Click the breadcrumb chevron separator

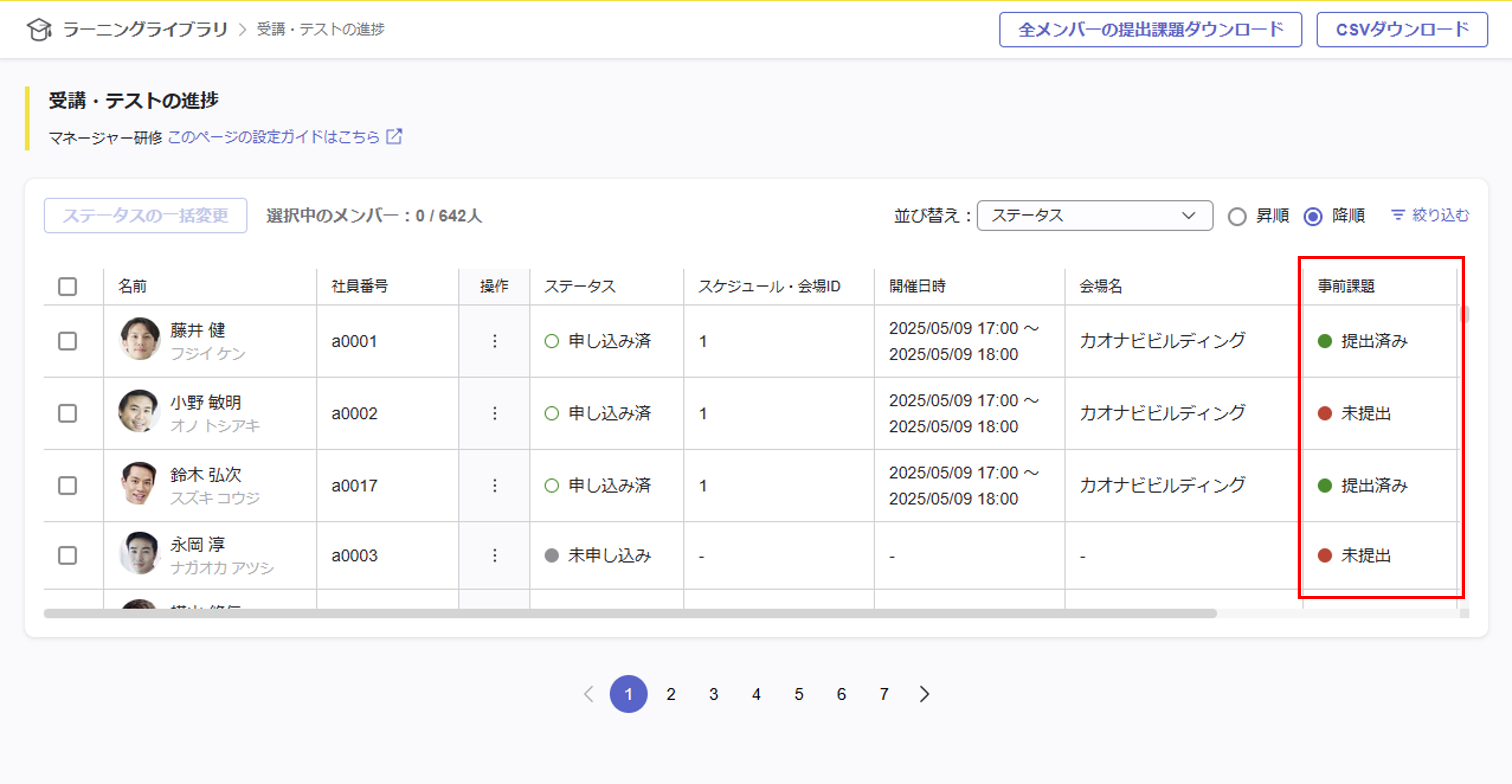242,29
